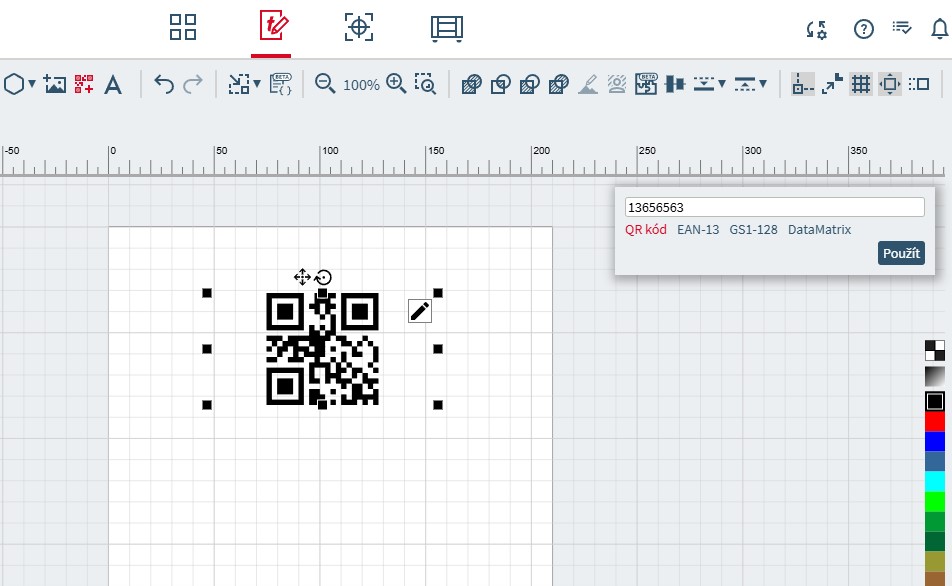Open the help question mark icon
The width and height of the screenshot is (952, 586).
864,29
